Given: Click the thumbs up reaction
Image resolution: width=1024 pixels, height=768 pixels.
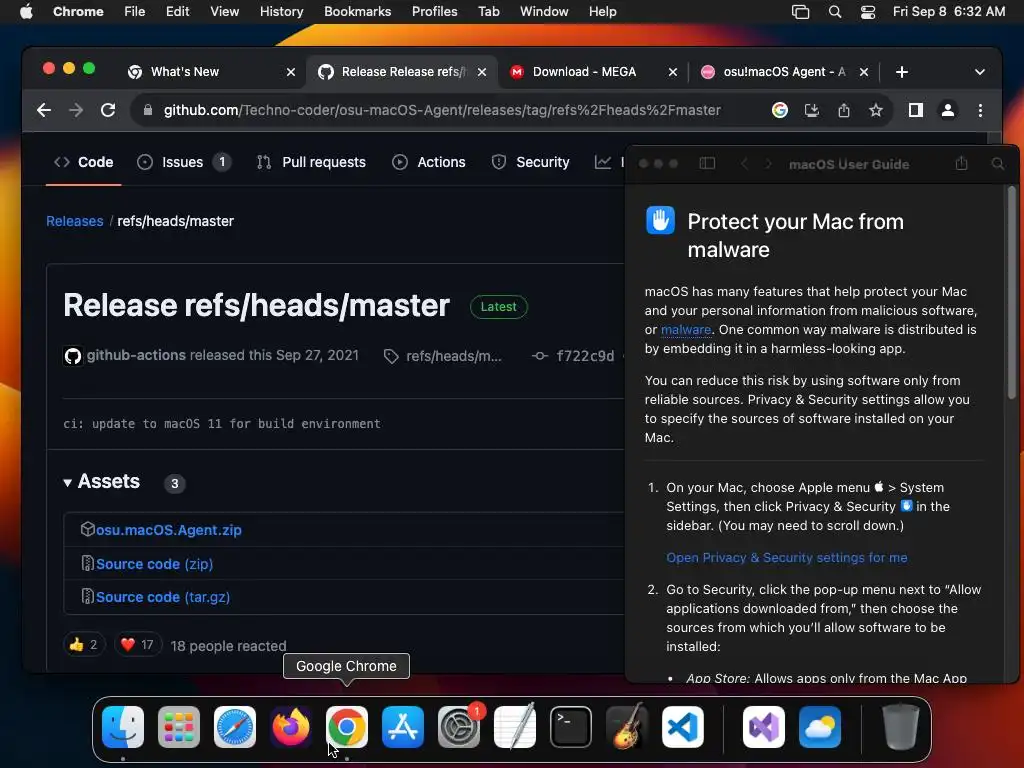Looking at the screenshot, I should pyautogui.click(x=84, y=645).
